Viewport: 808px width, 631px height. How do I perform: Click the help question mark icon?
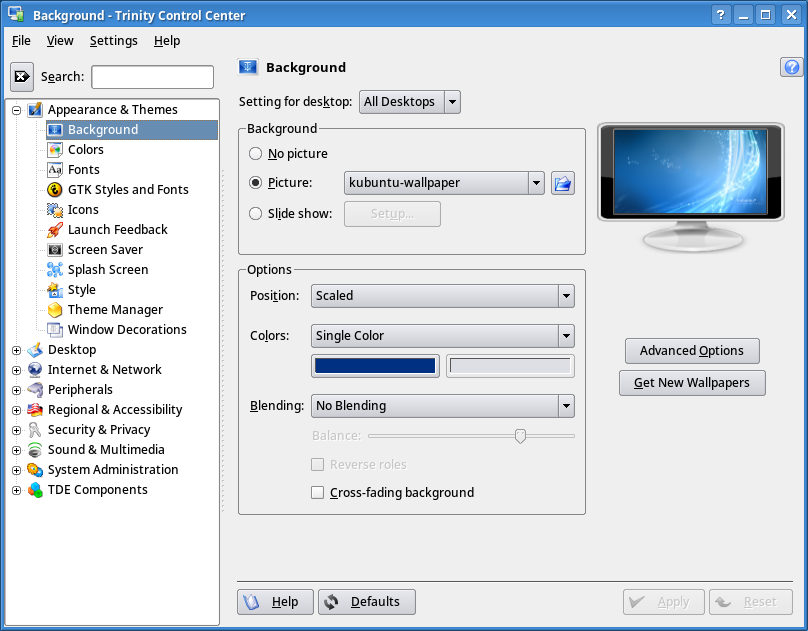pyautogui.click(x=791, y=67)
